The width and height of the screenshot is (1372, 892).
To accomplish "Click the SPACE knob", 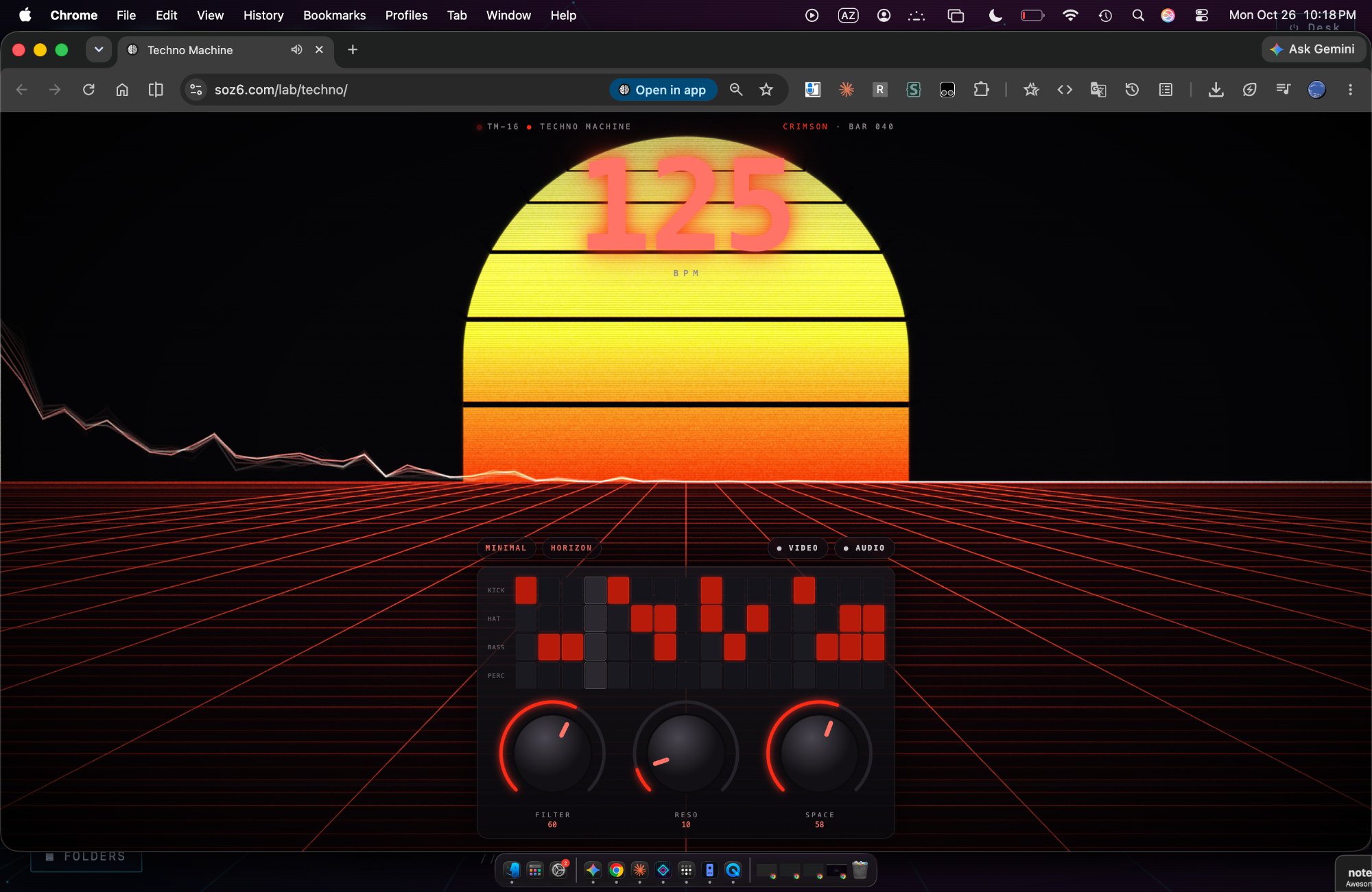I will pyautogui.click(x=819, y=752).
